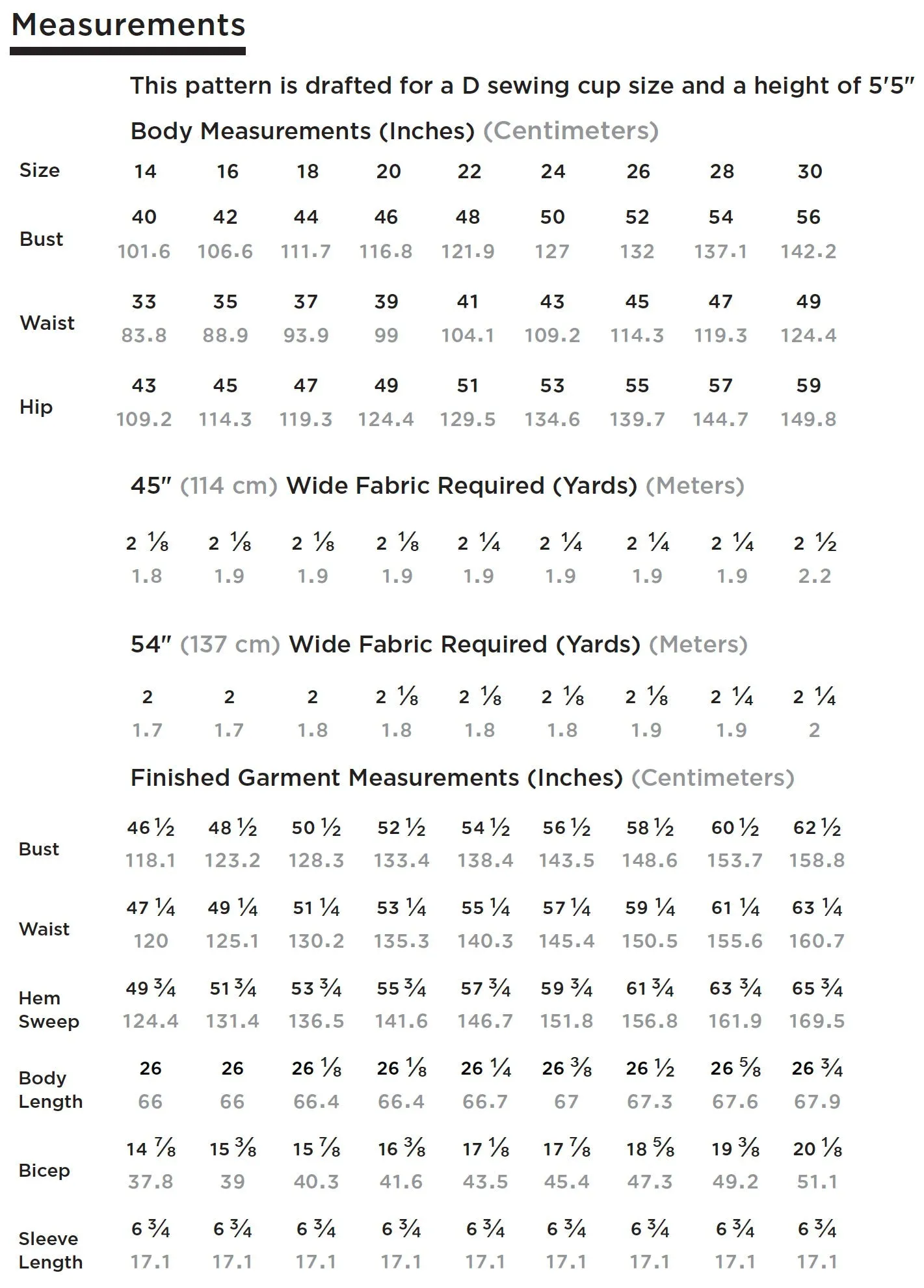
Task: Select the size 30 column header
Action: [810, 171]
